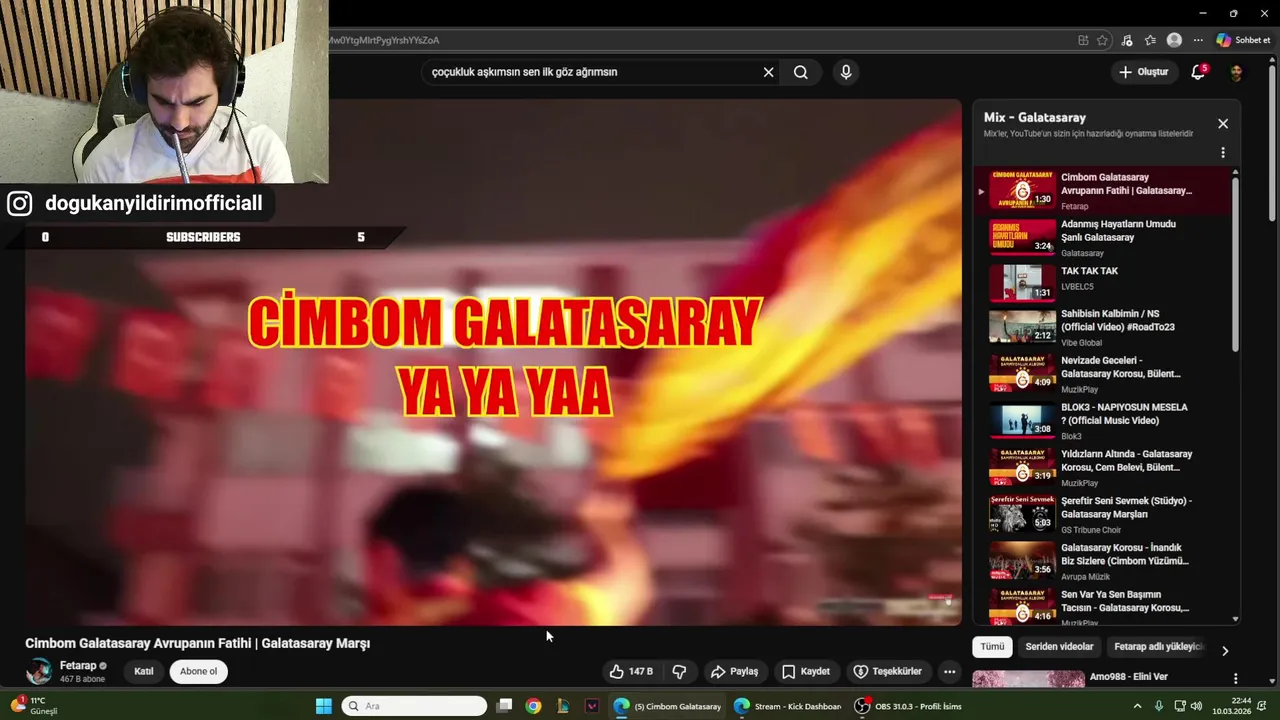Image resolution: width=1280 pixels, height=720 pixels.
Task: Like the video with 147 B likes
Action: click(631, 671)
